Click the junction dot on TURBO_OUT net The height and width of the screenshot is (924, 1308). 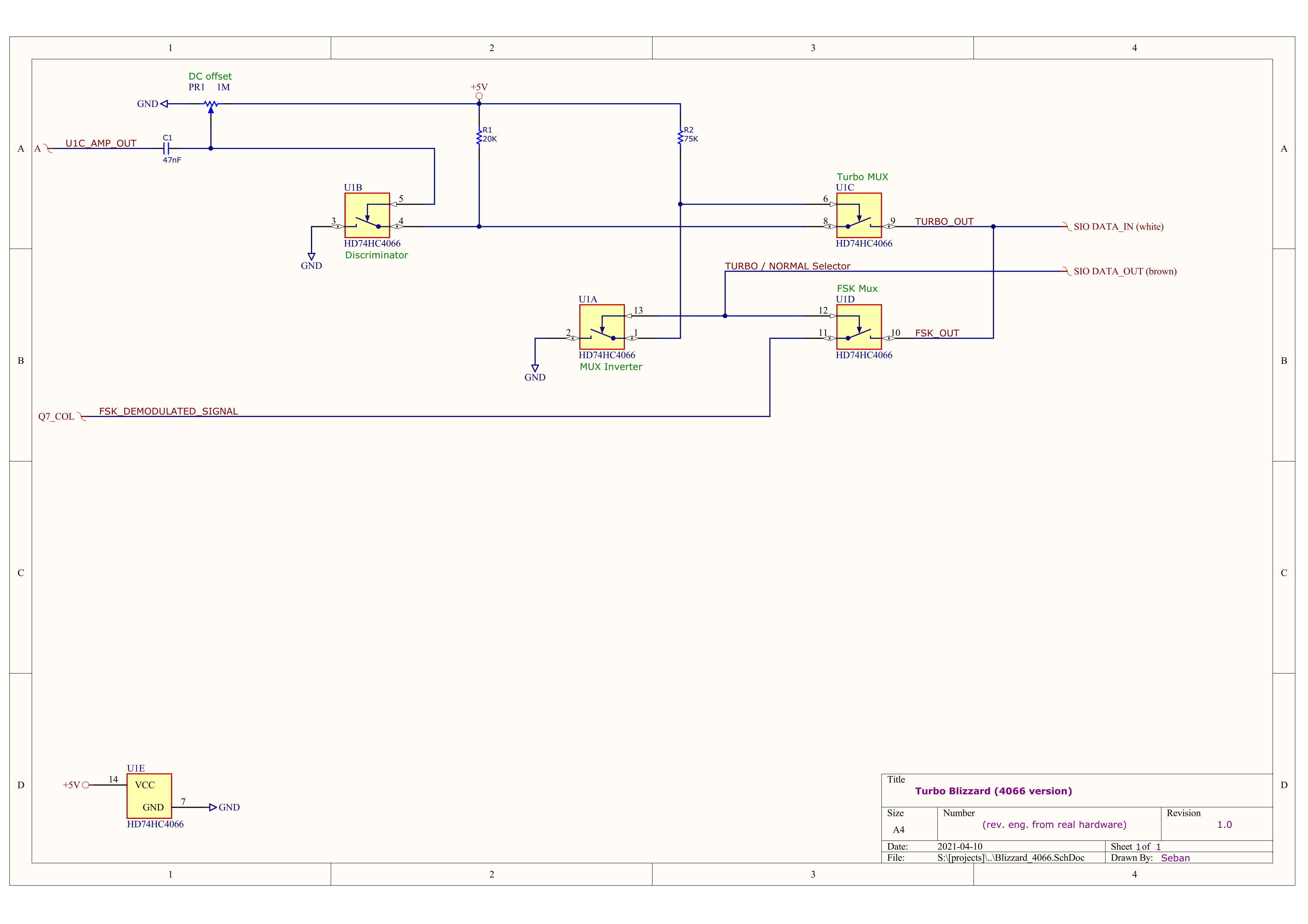coord(994,227)
